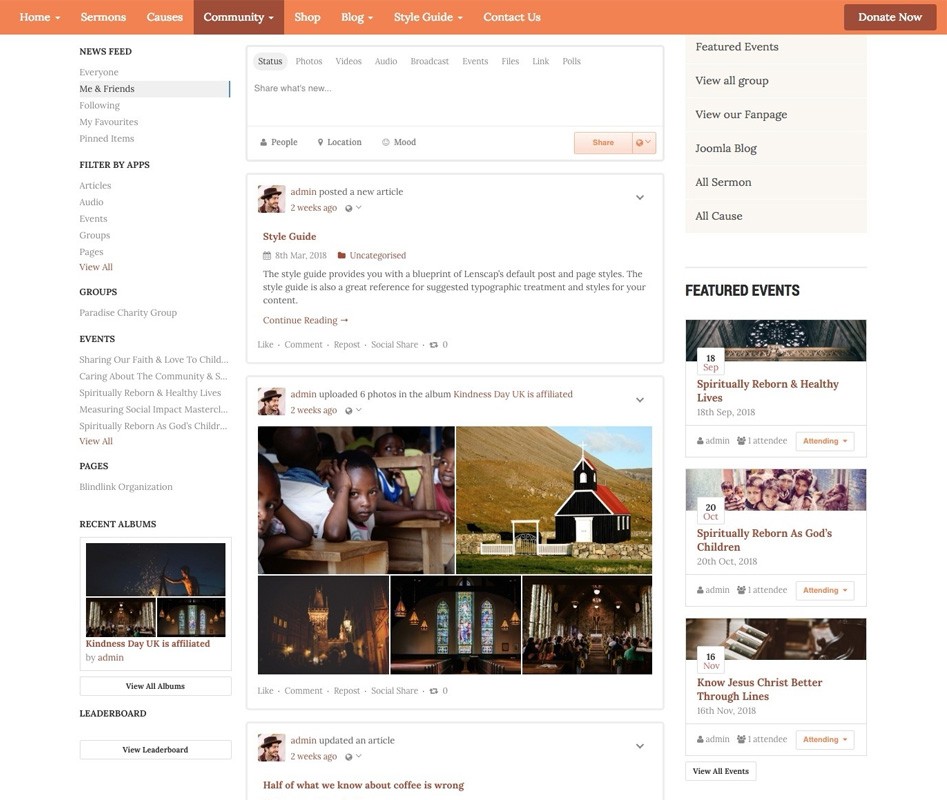Open the black church photo thumbnail

click(554, 500)
